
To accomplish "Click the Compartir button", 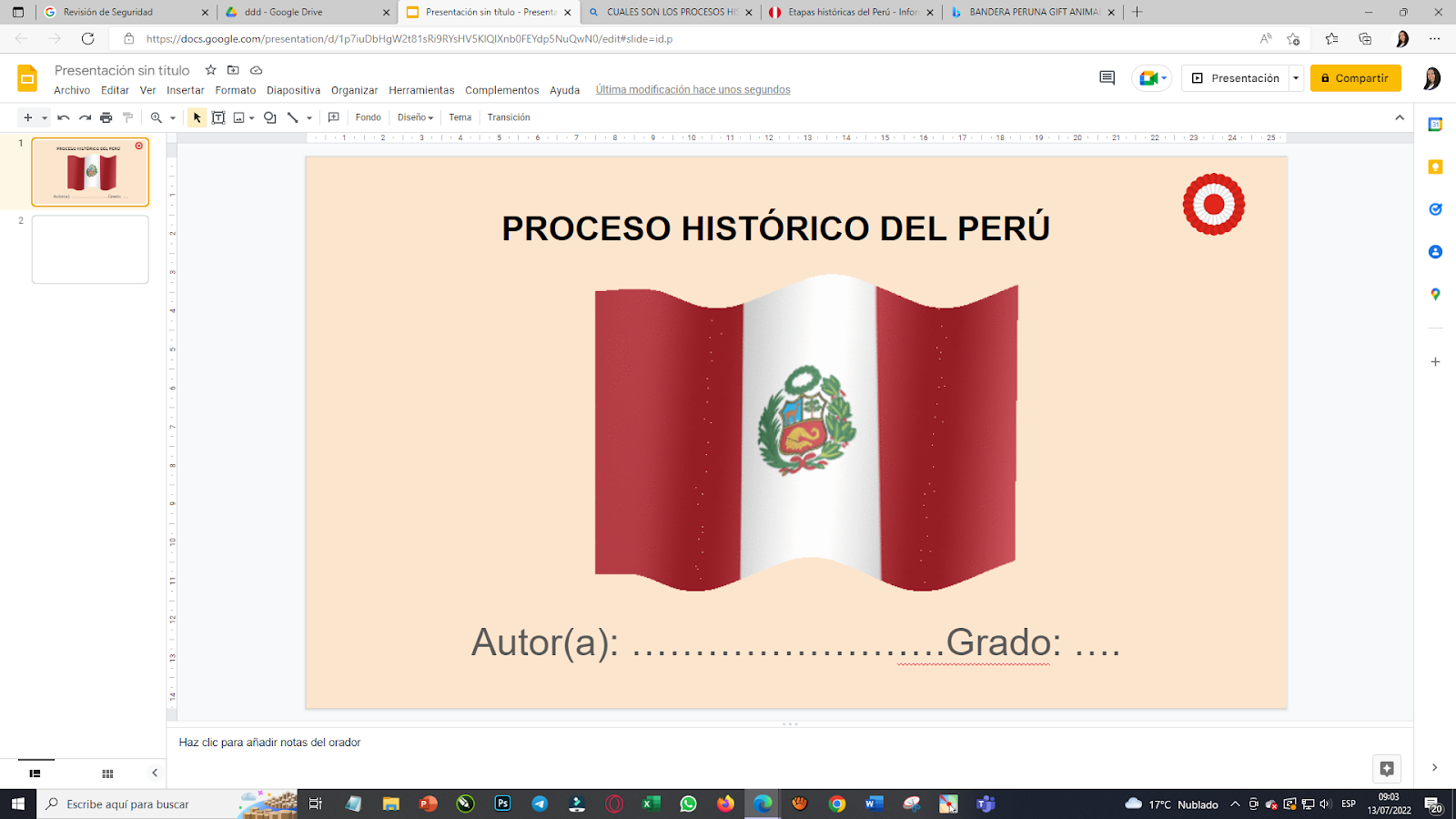I will tap(1355, 78).
